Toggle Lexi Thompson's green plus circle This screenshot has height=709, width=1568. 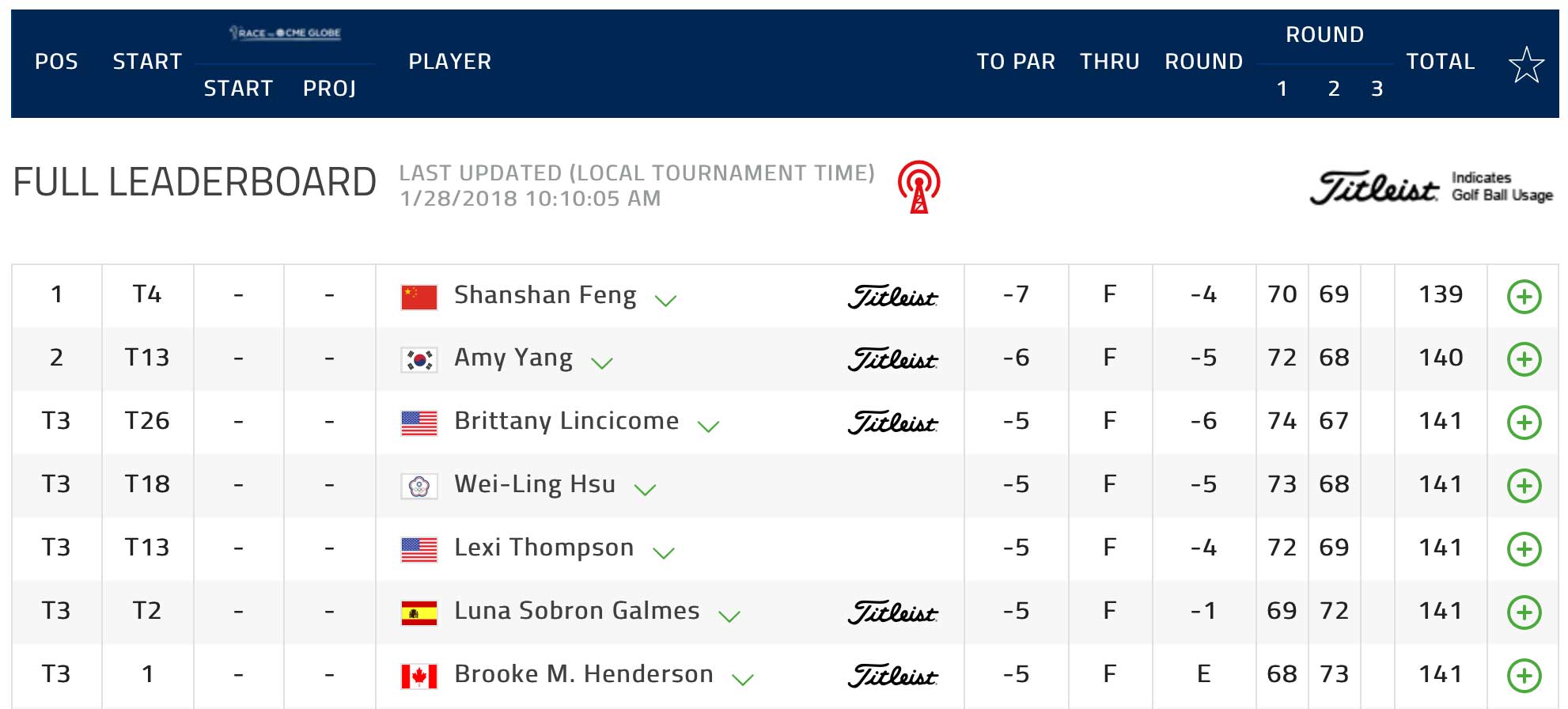pos(1524,549)
